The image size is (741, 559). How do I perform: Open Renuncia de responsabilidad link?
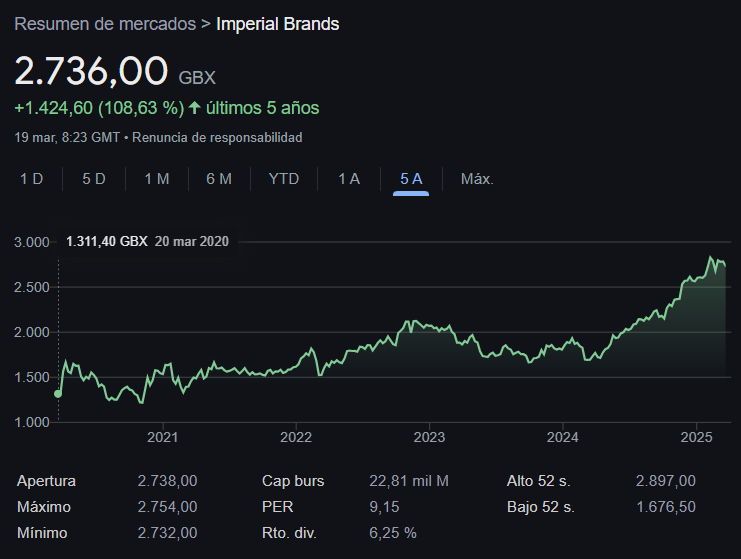point(217,138)
